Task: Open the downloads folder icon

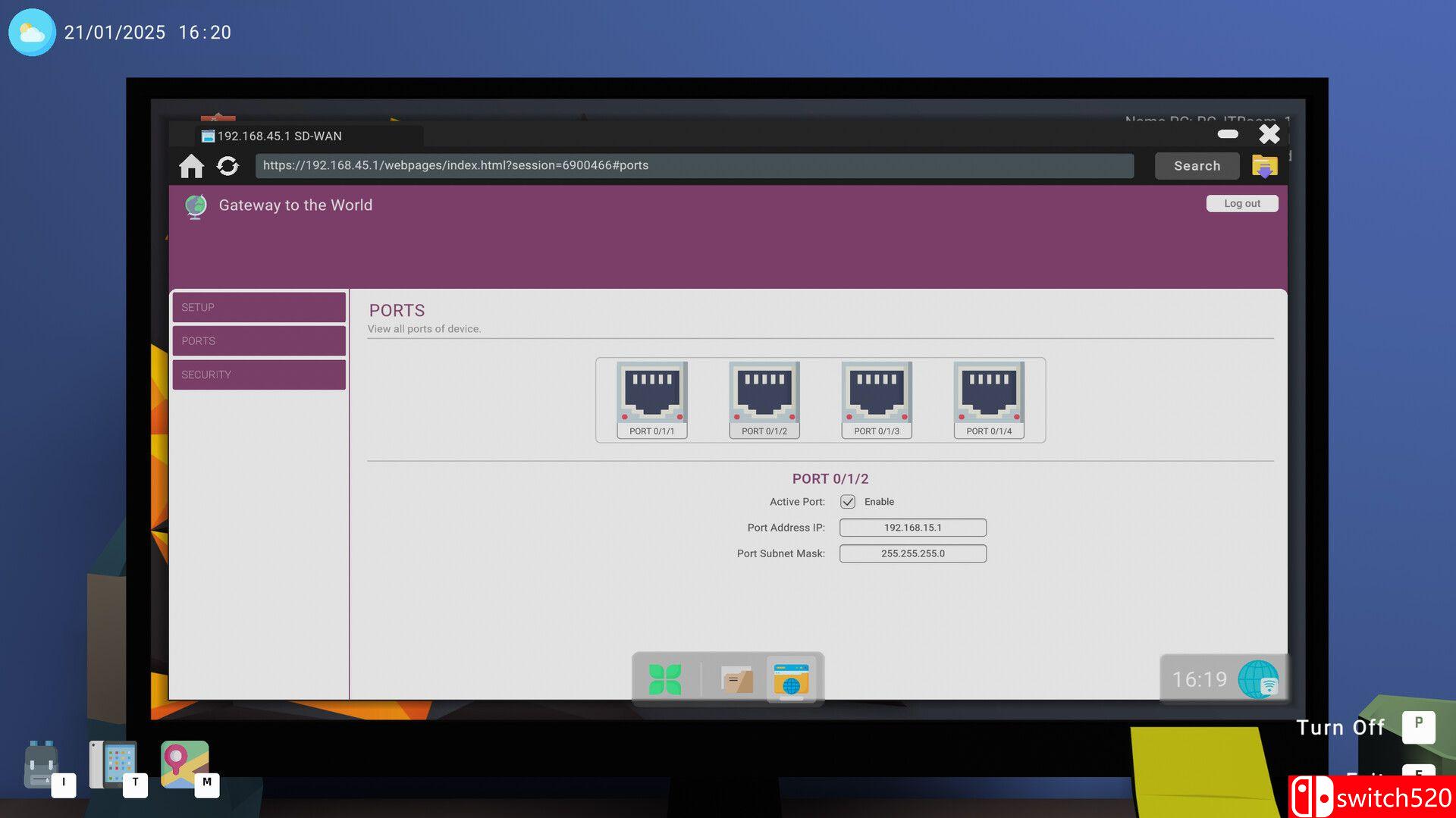Action: (1264, 165)
